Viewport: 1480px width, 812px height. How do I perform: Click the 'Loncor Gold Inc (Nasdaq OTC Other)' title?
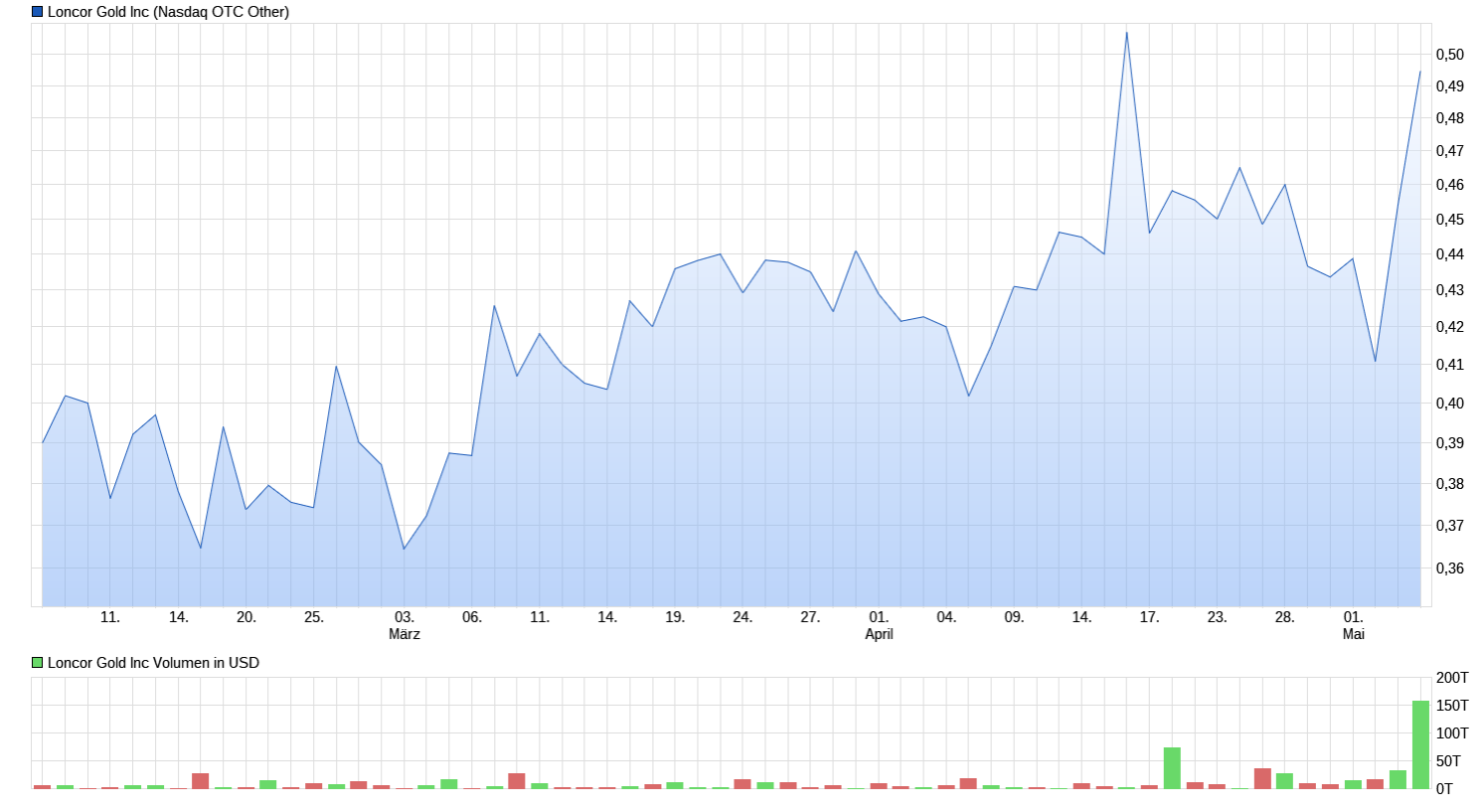point(168,12)
